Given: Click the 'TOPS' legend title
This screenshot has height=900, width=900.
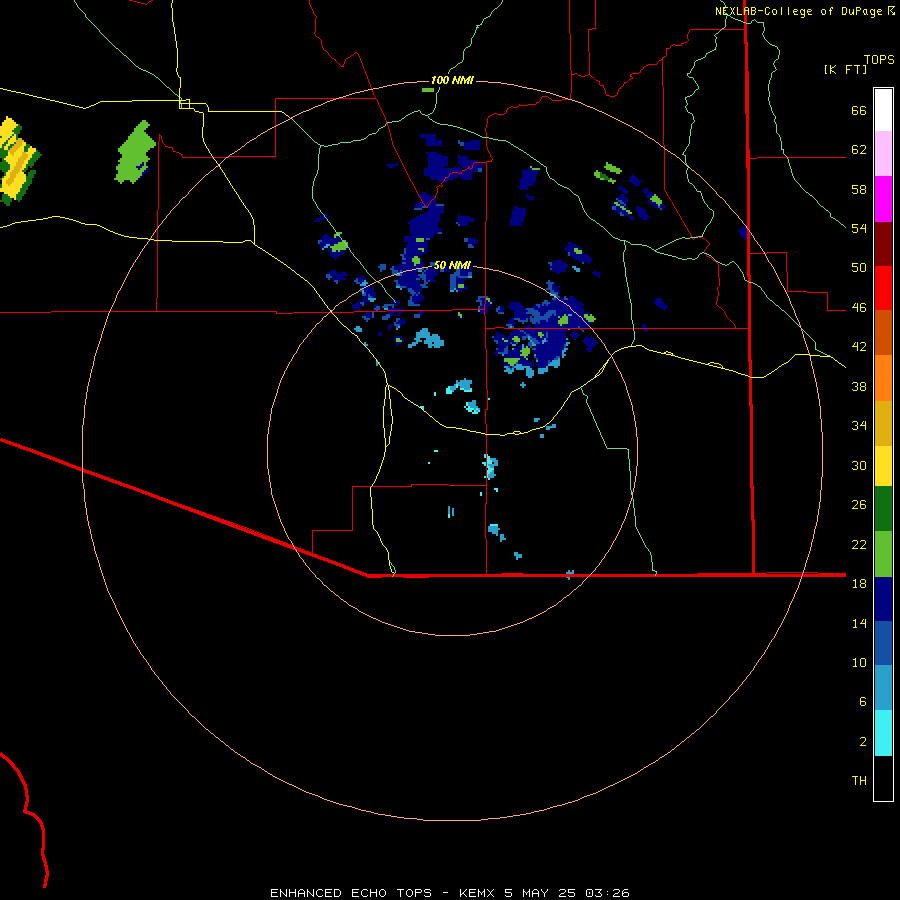Looking at the screenshot, I should [879, 60].
